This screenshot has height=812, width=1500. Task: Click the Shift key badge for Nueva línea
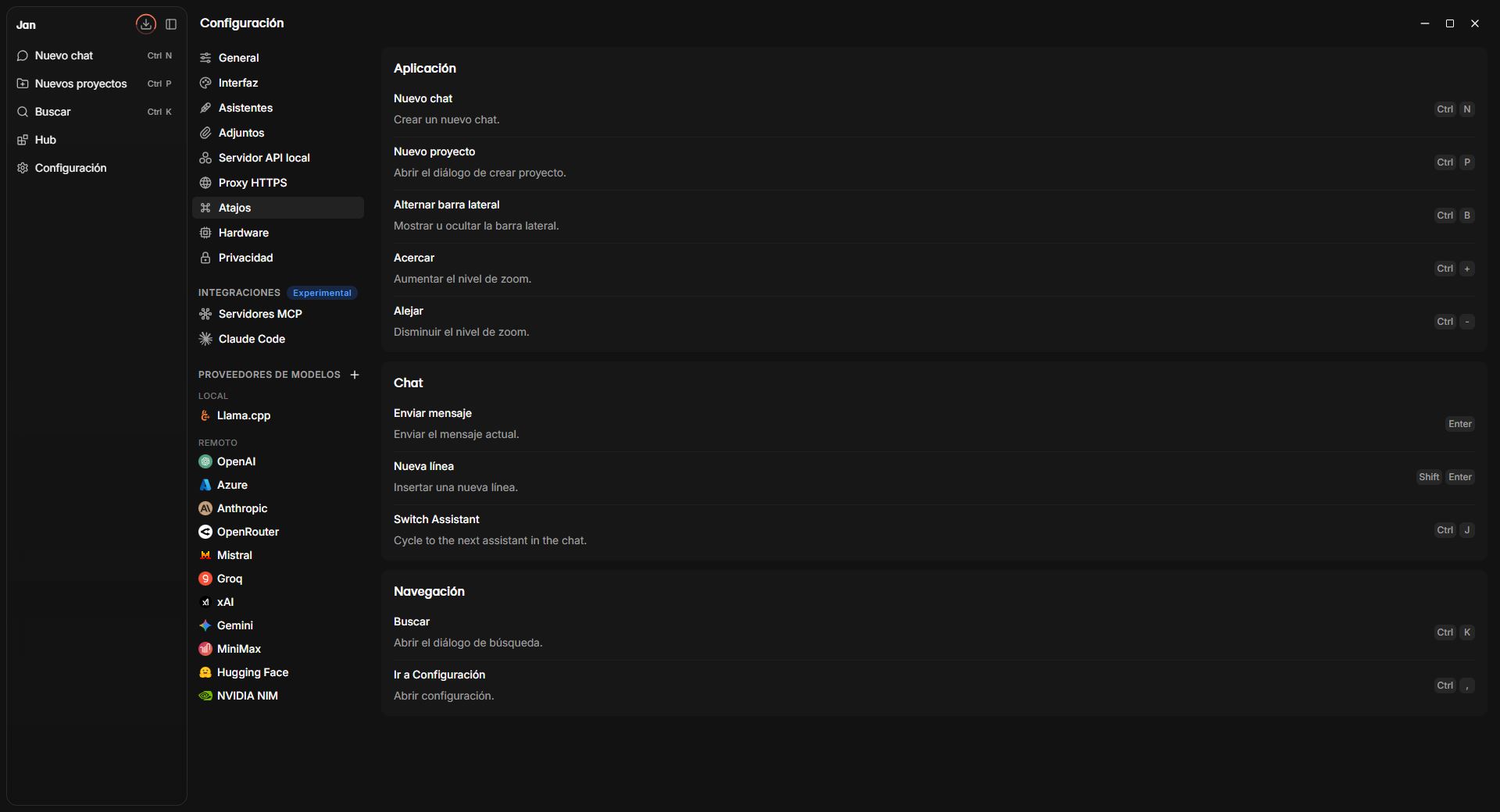click(x=1429, y=477)
